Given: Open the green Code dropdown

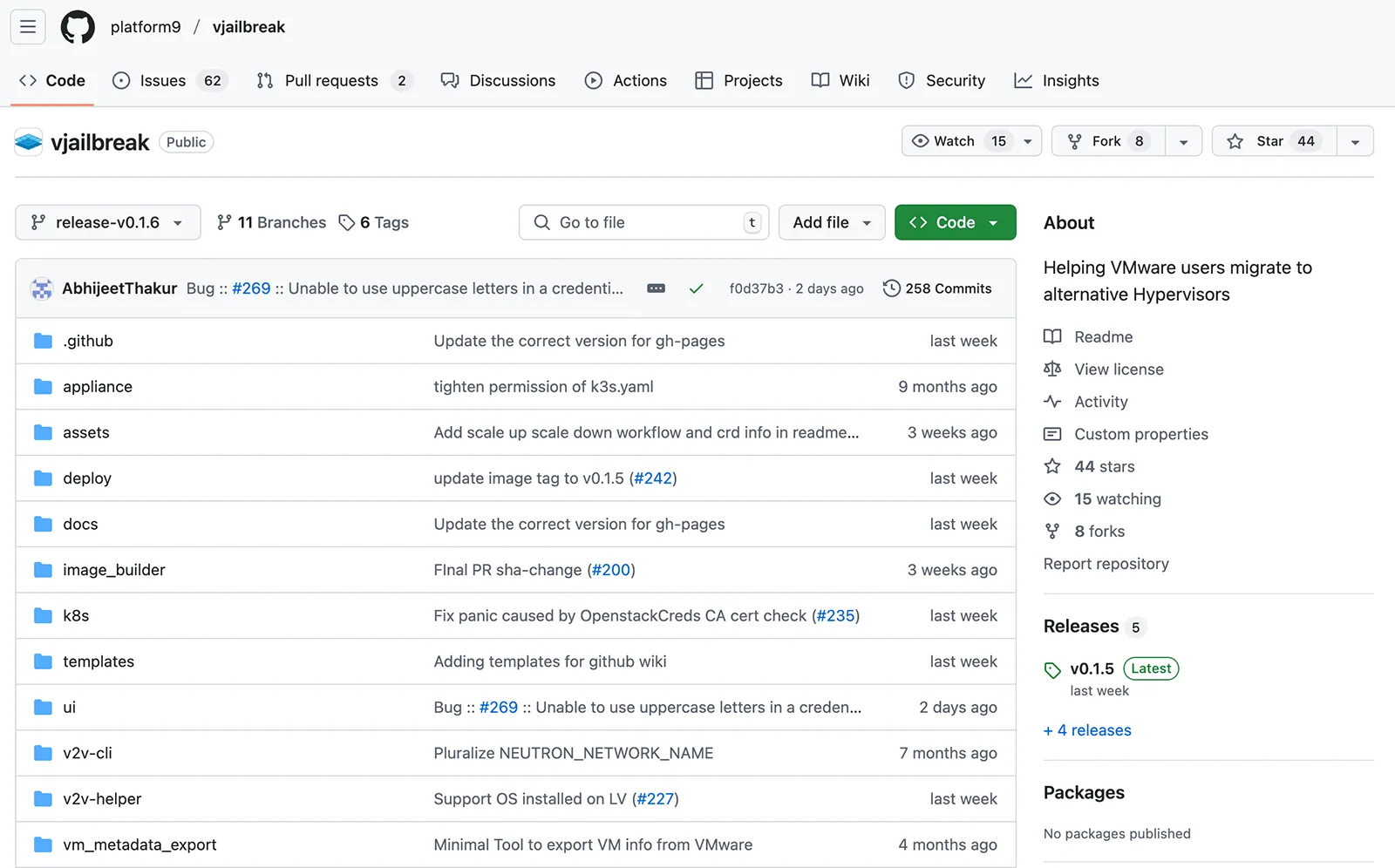Looking at the screenshot, I should (x=955, y=222).
